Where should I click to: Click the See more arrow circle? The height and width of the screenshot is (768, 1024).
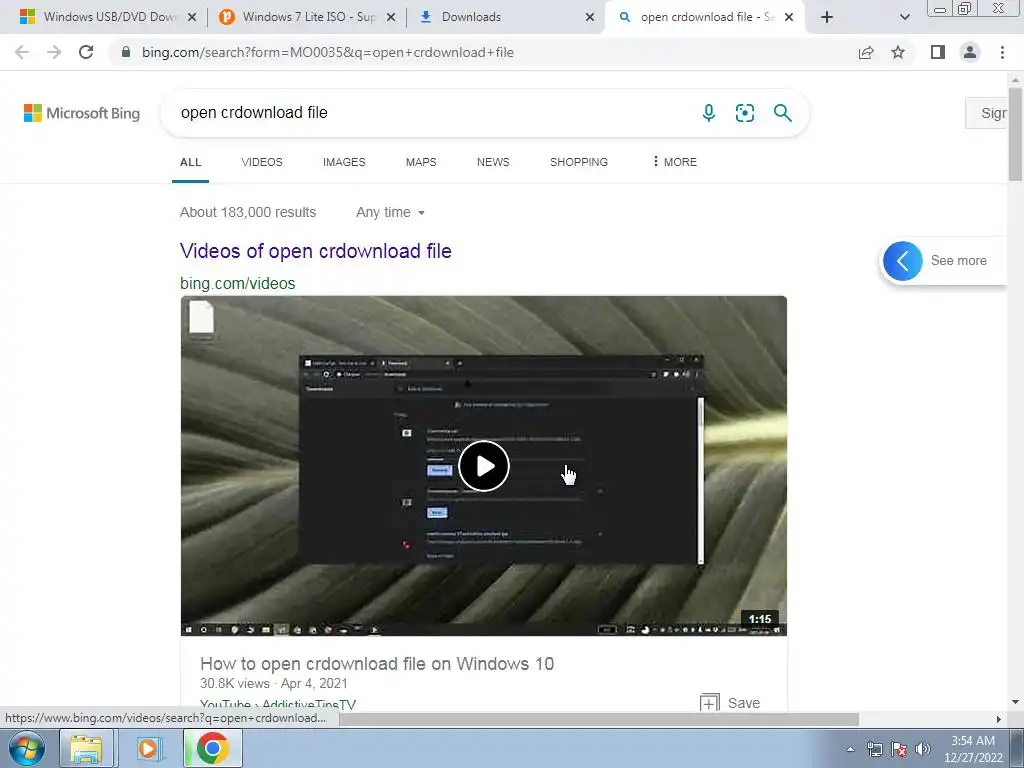tap(903, 261)
